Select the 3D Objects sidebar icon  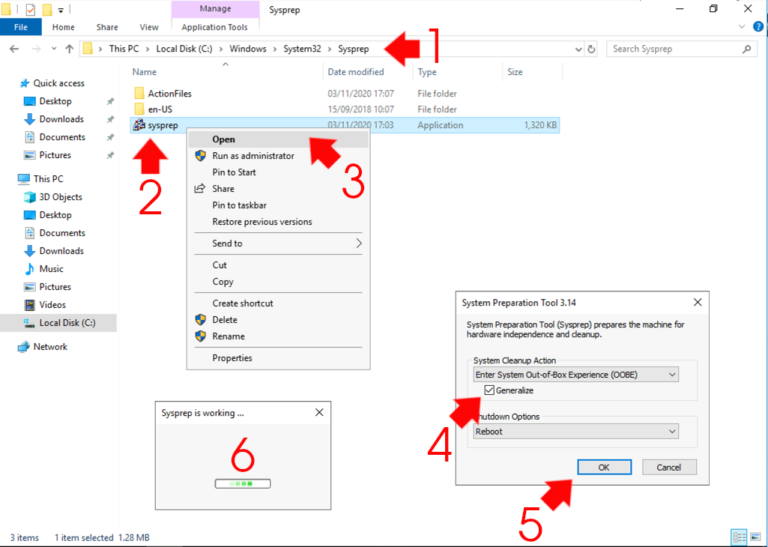point(29,197)
